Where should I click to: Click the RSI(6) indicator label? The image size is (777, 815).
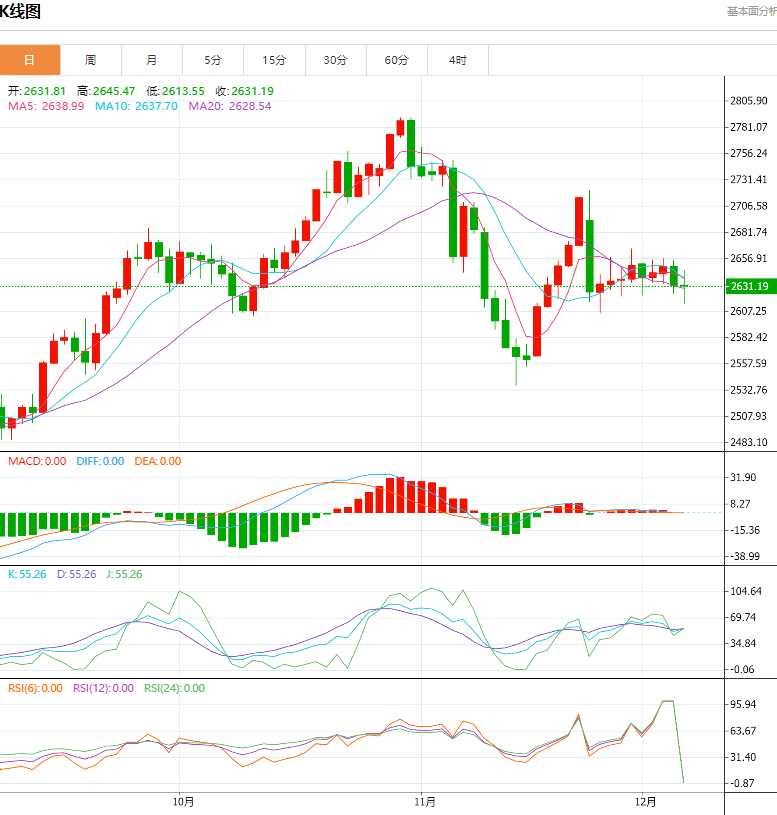pos(35,688)
